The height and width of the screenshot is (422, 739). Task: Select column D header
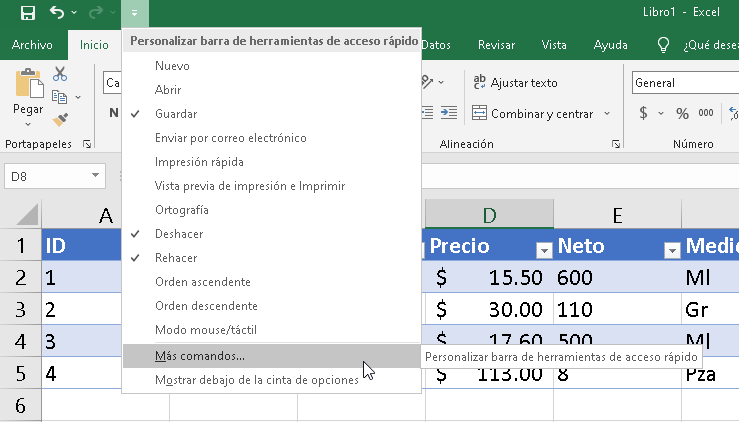tap(489, 215)
